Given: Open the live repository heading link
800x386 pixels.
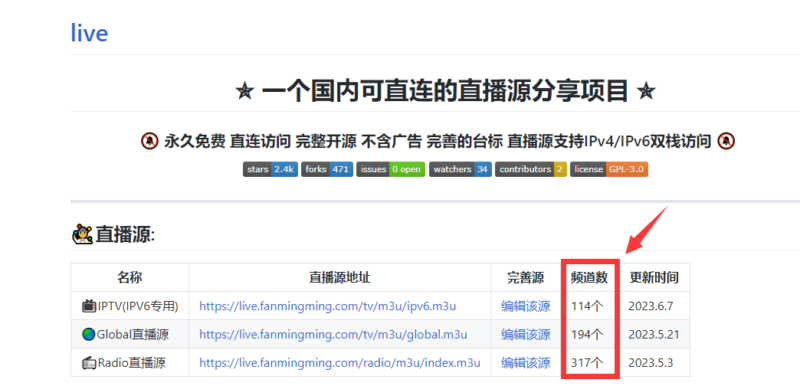Looking at the screenshot, I should (x=89, y=34).
